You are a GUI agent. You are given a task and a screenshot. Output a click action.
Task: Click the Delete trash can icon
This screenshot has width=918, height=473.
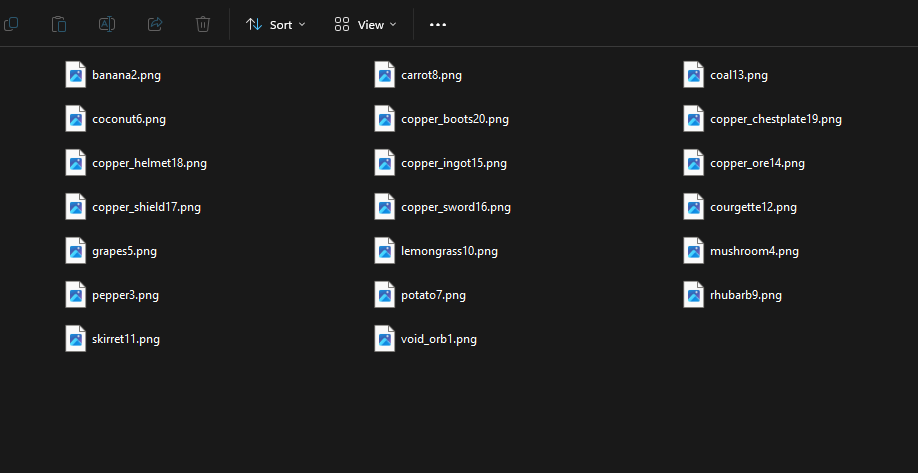click(x=203, y=24)
